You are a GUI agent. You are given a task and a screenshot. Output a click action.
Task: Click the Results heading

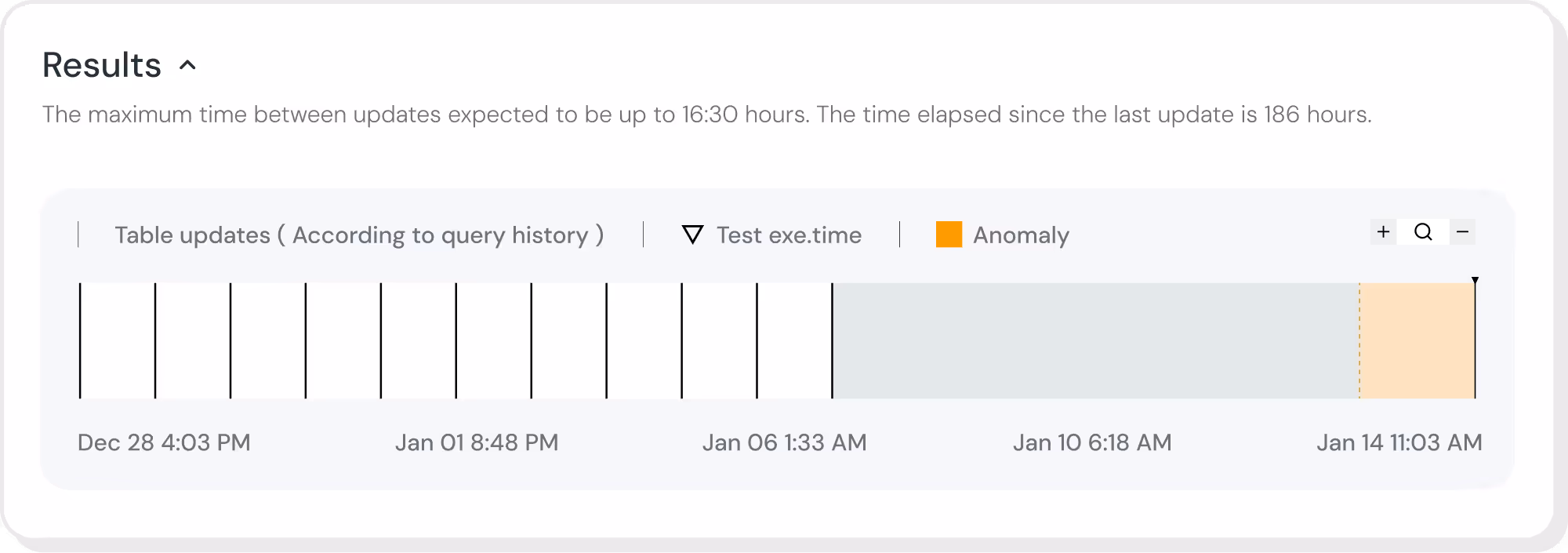point(102,65)
